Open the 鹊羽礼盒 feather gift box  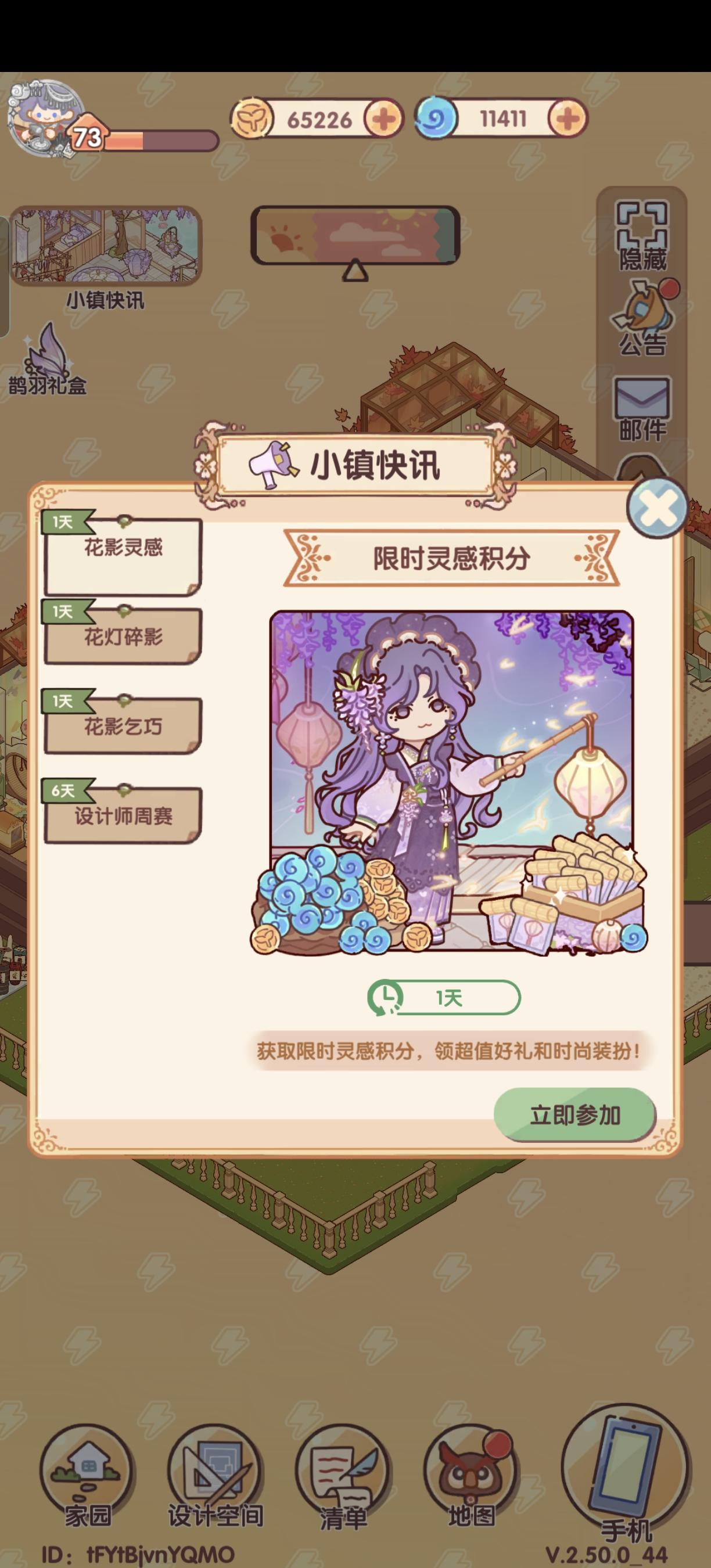48,359
